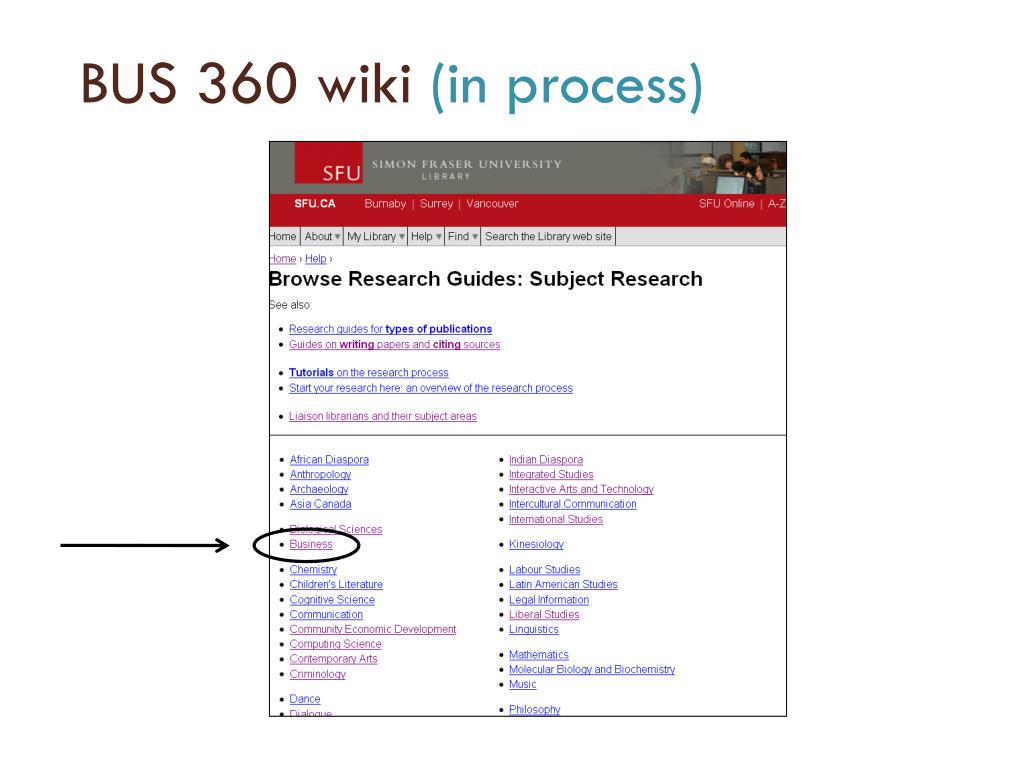The width and height of the screenshot is (1024, 768).
Task: Expand the Help menu dropdown
Action: point(426,236)
